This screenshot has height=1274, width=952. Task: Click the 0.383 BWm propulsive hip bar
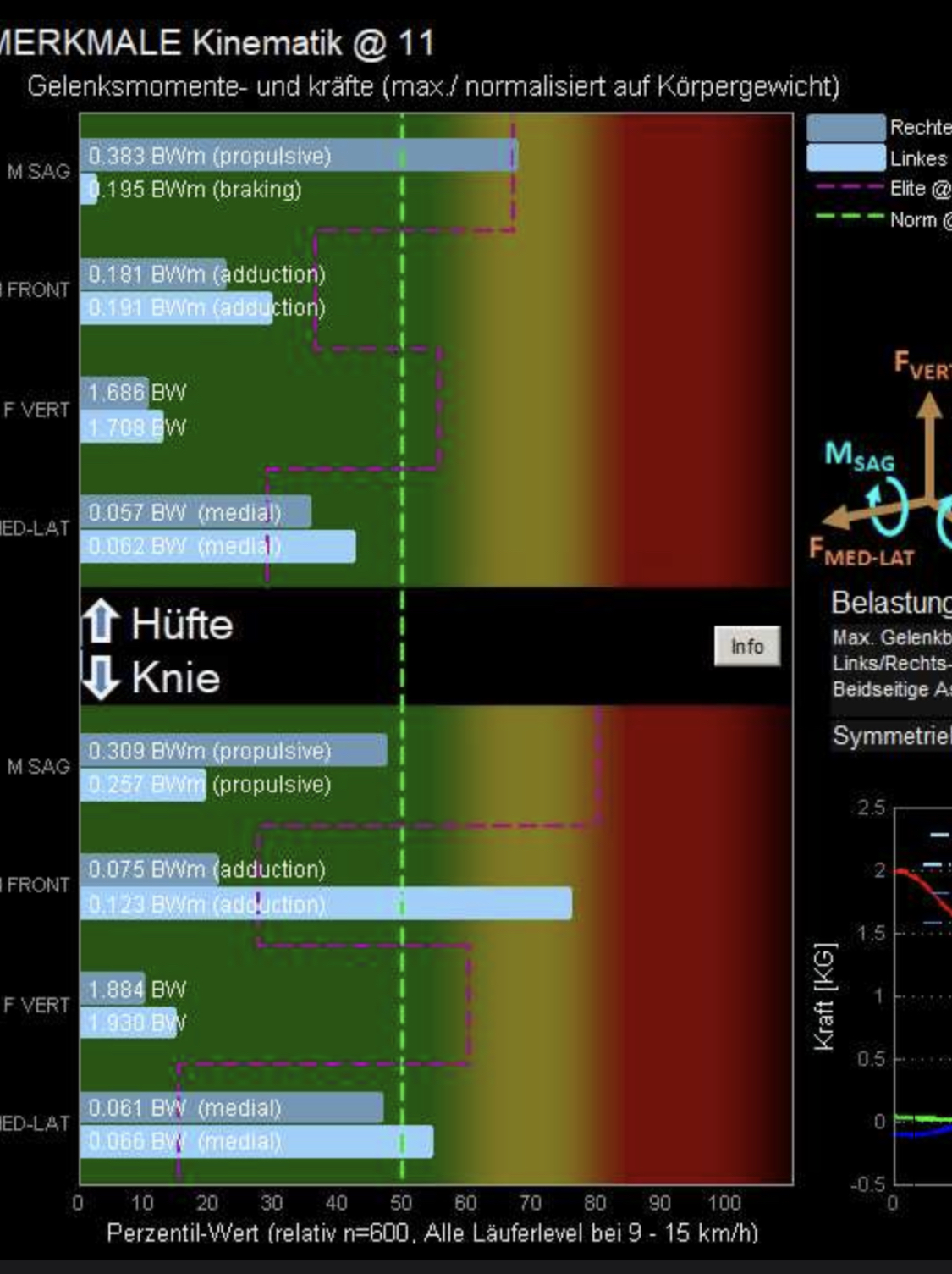pyautogui.click(x=298, y=156)
